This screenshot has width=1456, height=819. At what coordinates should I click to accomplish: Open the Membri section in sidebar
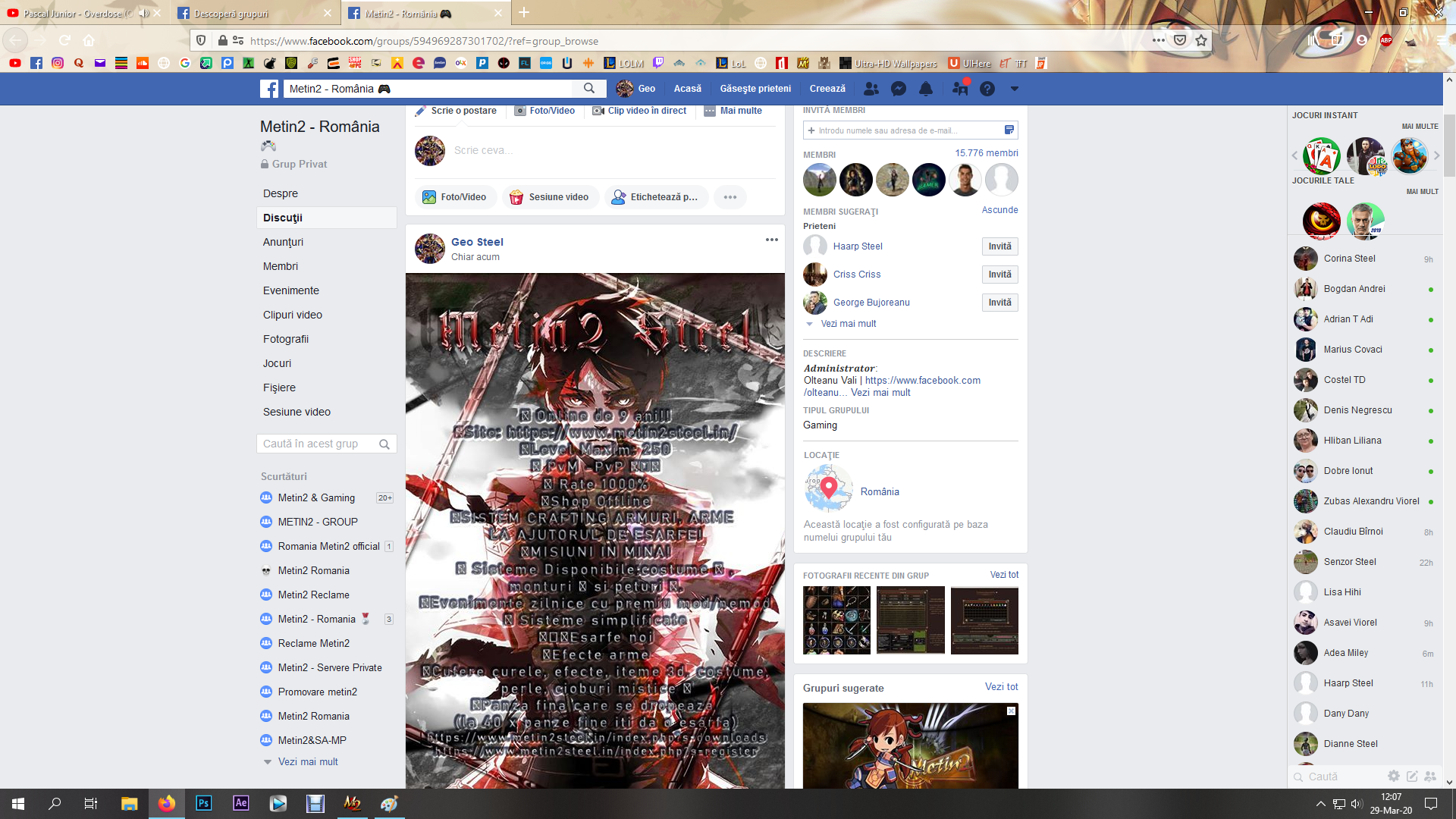[281, 266]
